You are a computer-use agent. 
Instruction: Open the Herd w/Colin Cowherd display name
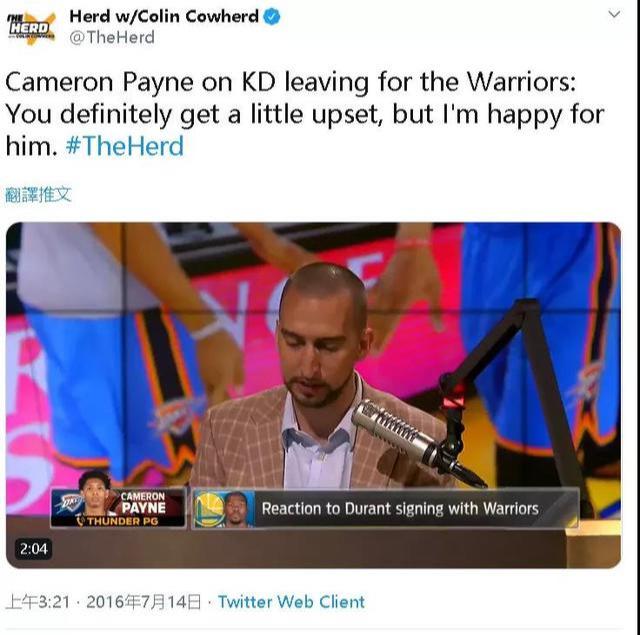point(164,17)
